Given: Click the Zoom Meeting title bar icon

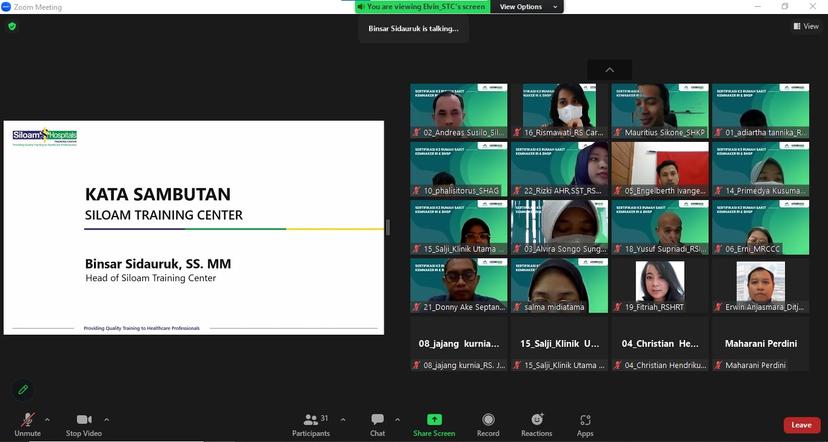Looking at the screenshot, I should [x=6, y=7].
